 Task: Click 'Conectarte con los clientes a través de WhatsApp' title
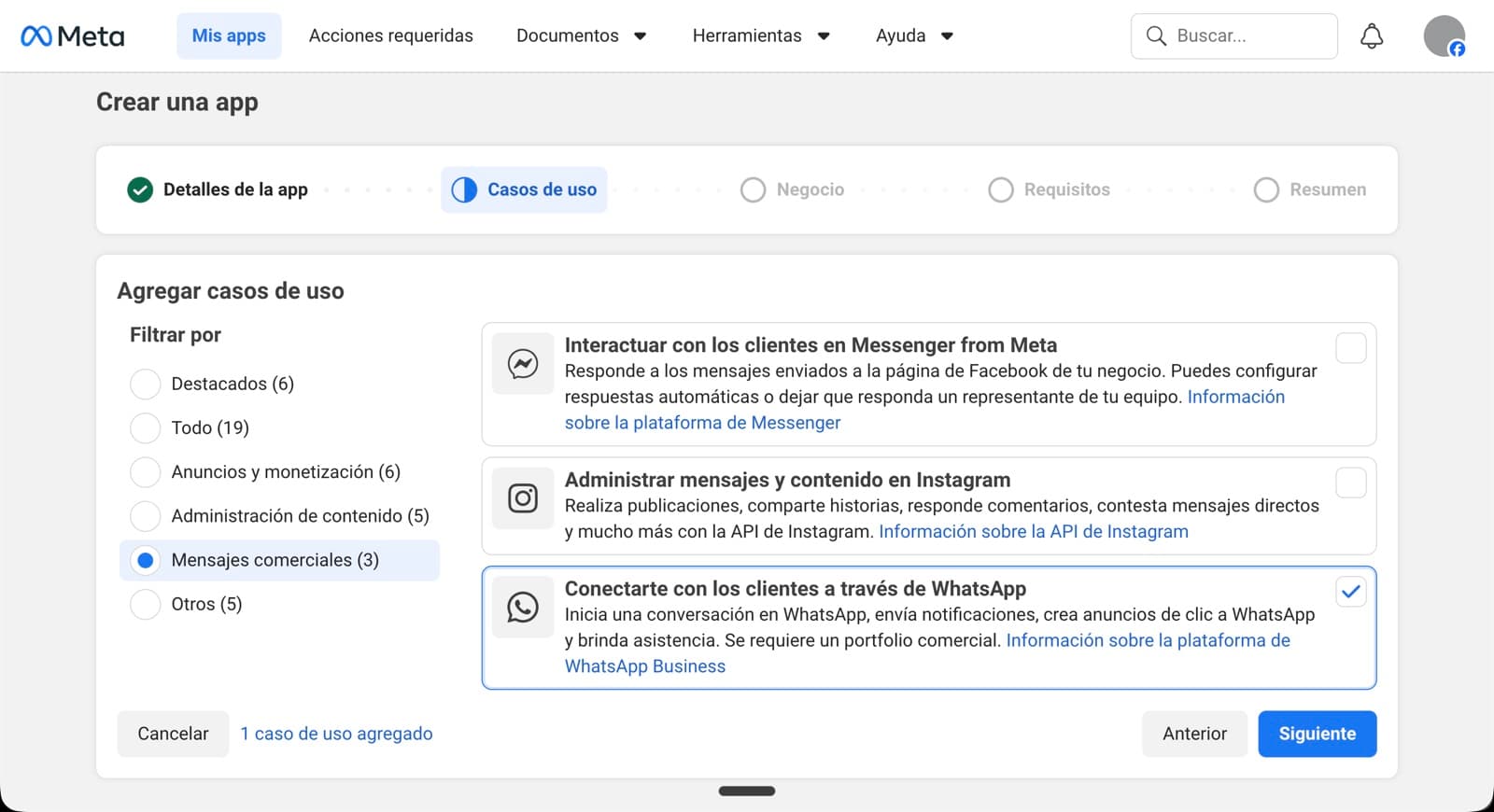click(796, 589)
